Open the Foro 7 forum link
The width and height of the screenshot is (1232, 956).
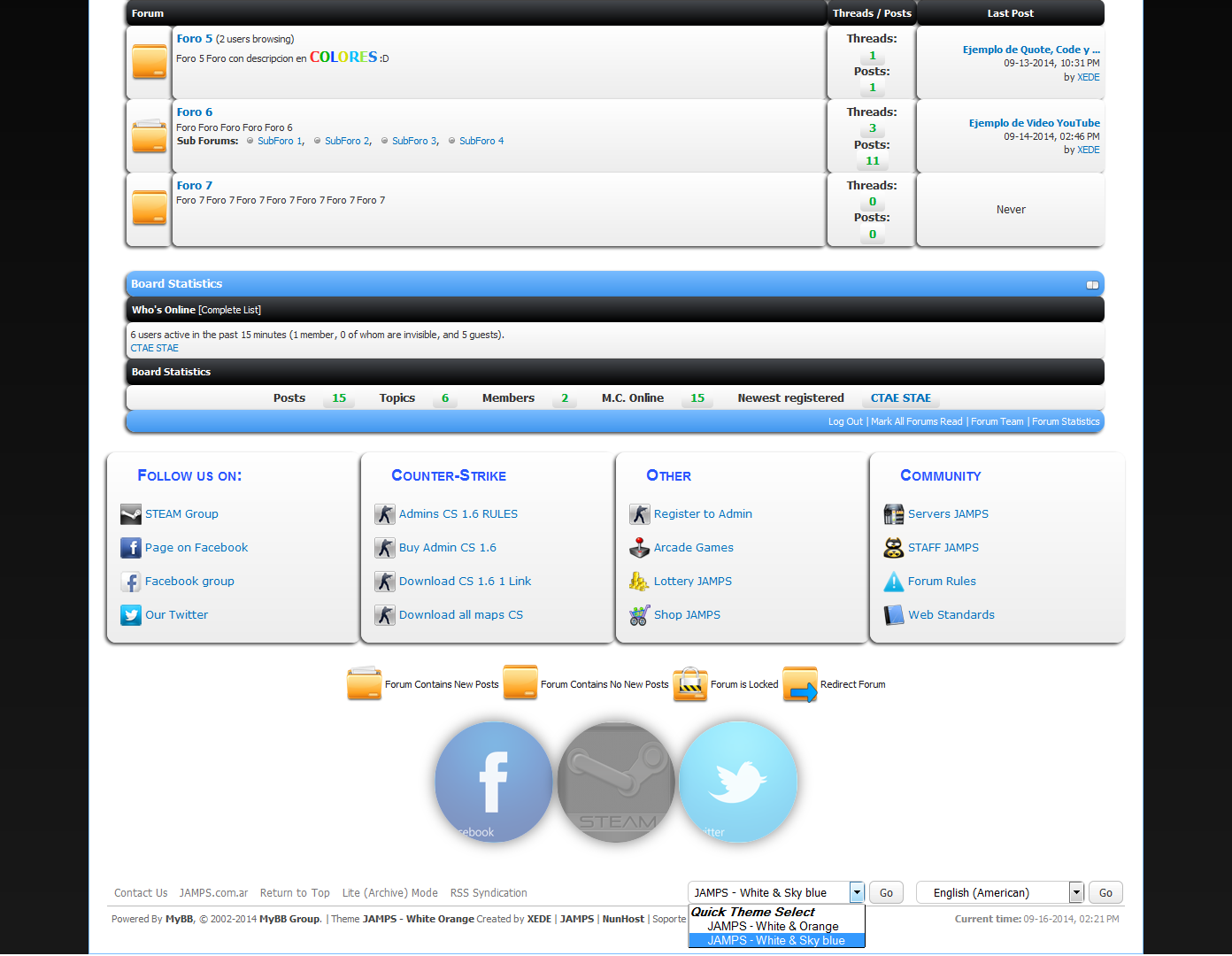click(x=195, y=186)
